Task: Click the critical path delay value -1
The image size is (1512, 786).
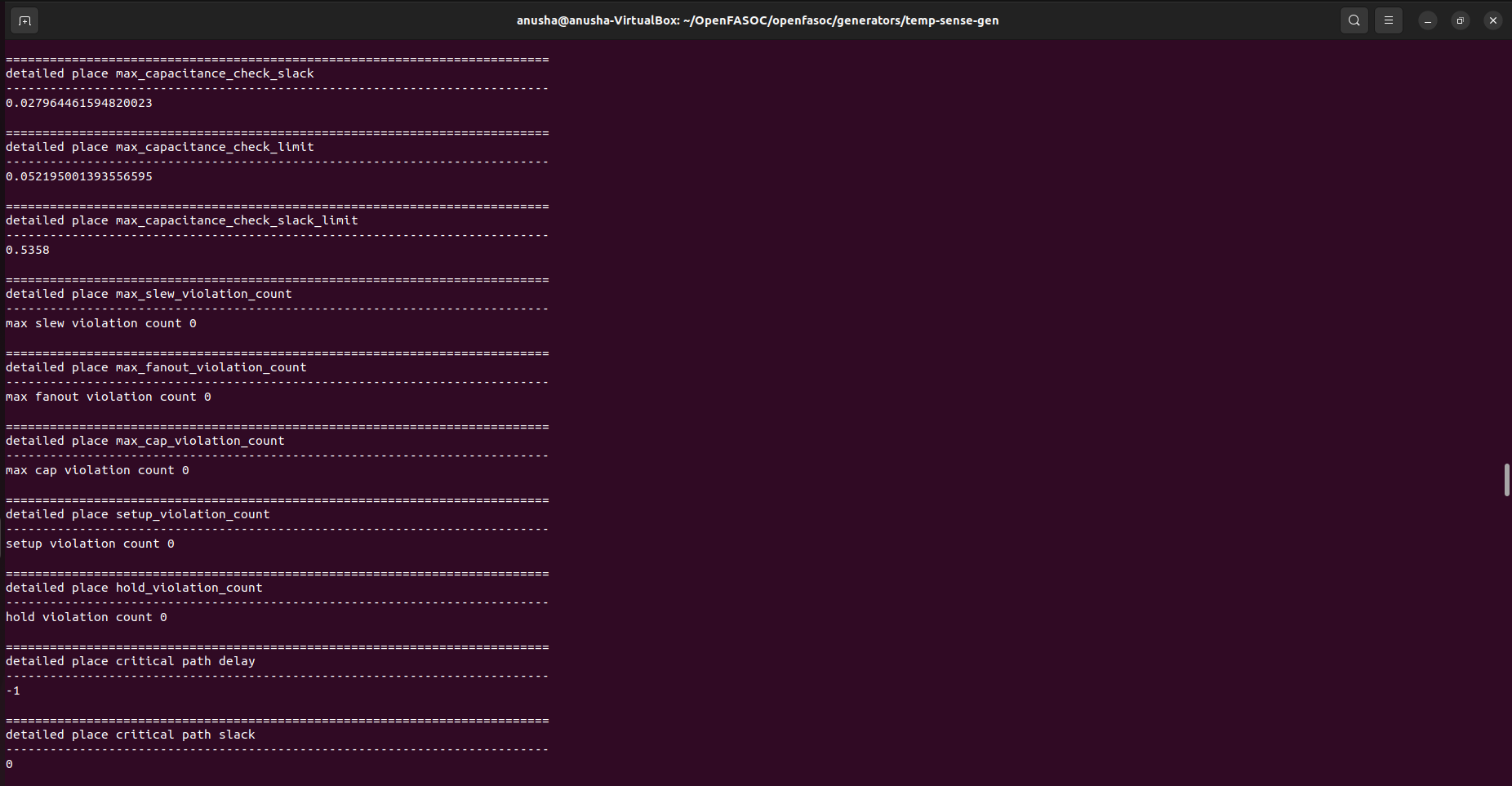Action: pos(13,690)
